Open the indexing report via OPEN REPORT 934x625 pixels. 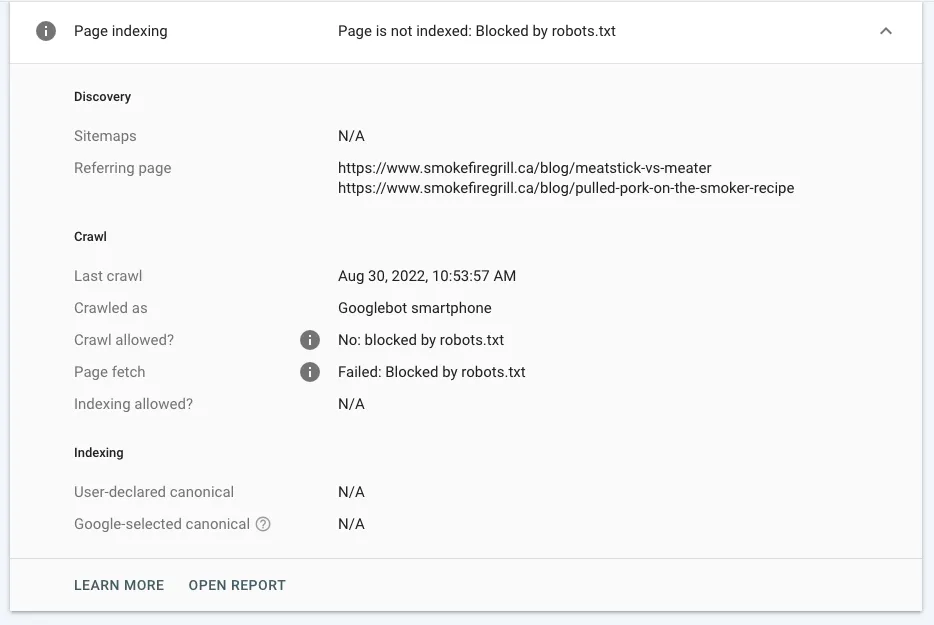click(x=237, y=585)
